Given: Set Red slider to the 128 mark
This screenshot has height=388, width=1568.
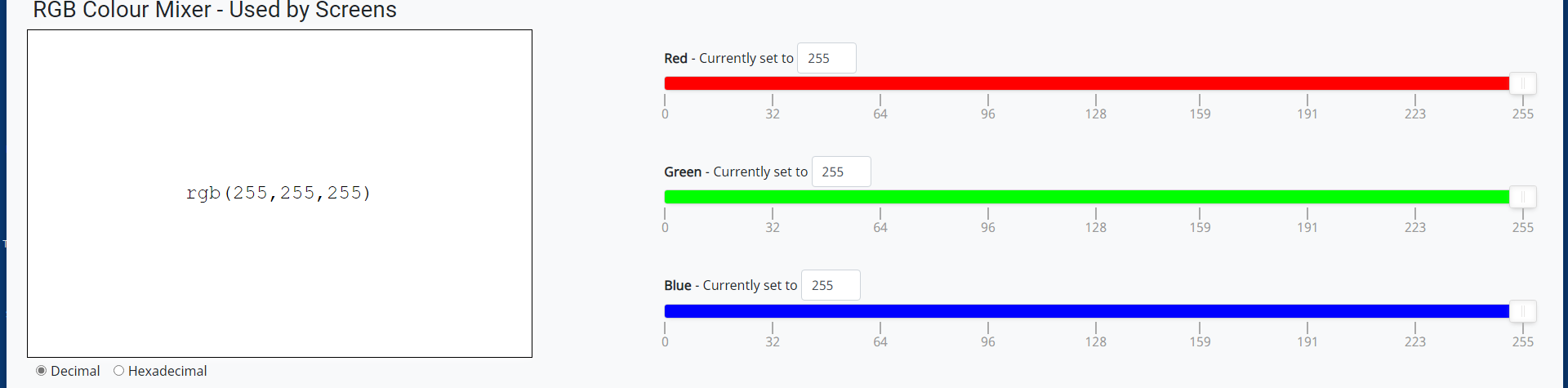Looking at the screenshot, I should (x=1096, y=83).
